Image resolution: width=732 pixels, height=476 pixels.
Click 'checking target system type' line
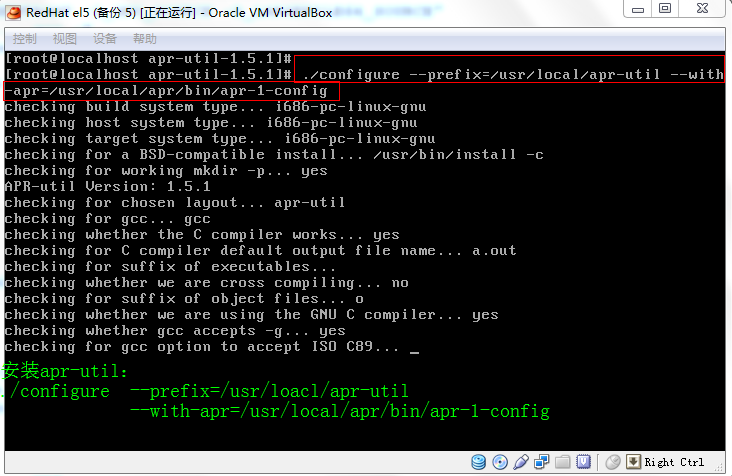click(220, 139)
